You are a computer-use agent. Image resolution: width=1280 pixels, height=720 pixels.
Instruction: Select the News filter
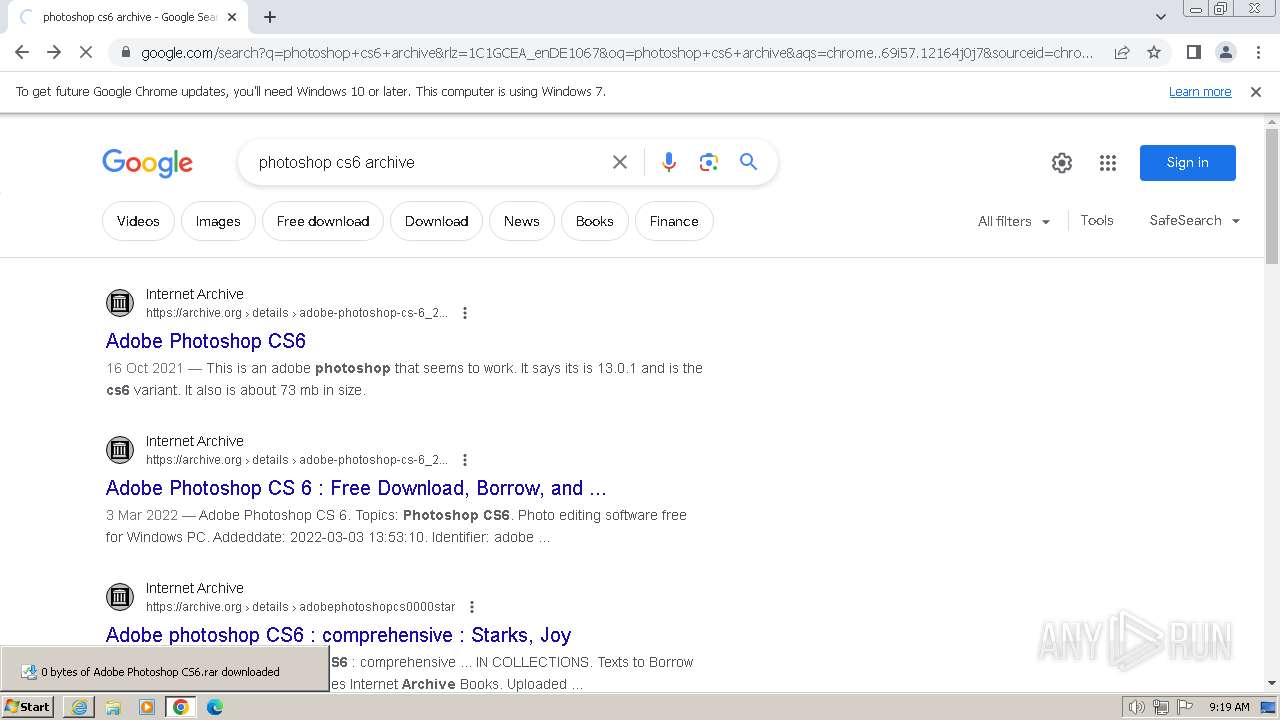tap(522, 221)
